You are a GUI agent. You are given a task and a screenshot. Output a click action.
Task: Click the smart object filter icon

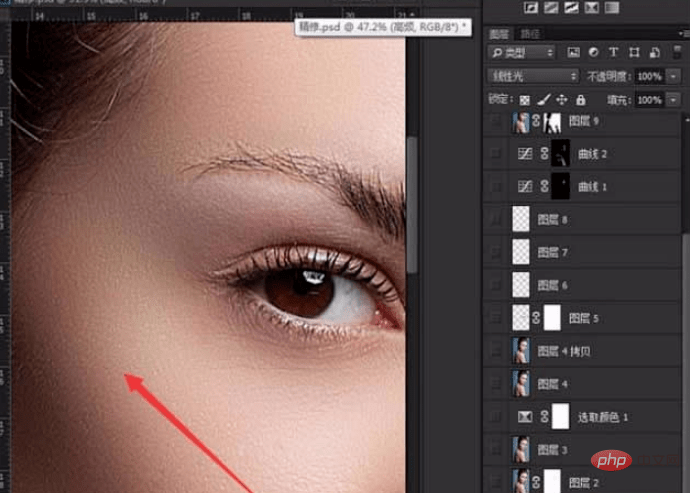[x=650, y=52]
